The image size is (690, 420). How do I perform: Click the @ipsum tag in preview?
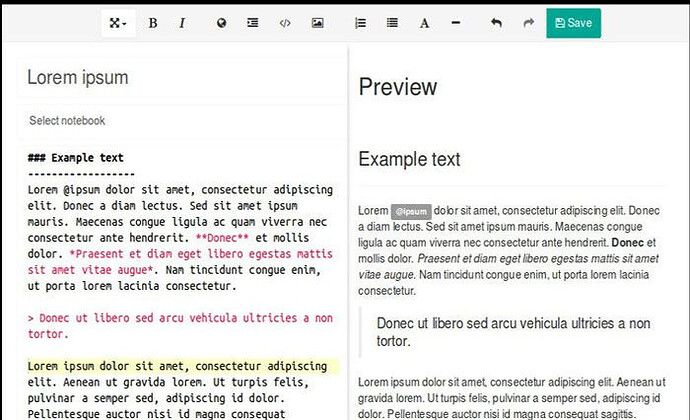click(x=411, y=212)
